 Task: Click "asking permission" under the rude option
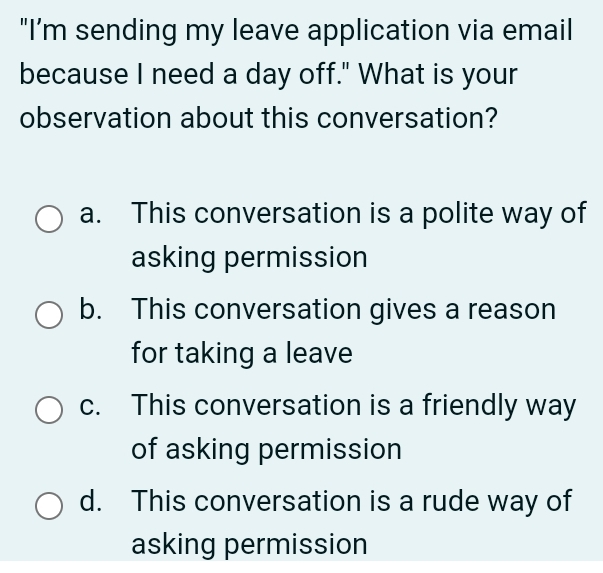pos(249,545)
